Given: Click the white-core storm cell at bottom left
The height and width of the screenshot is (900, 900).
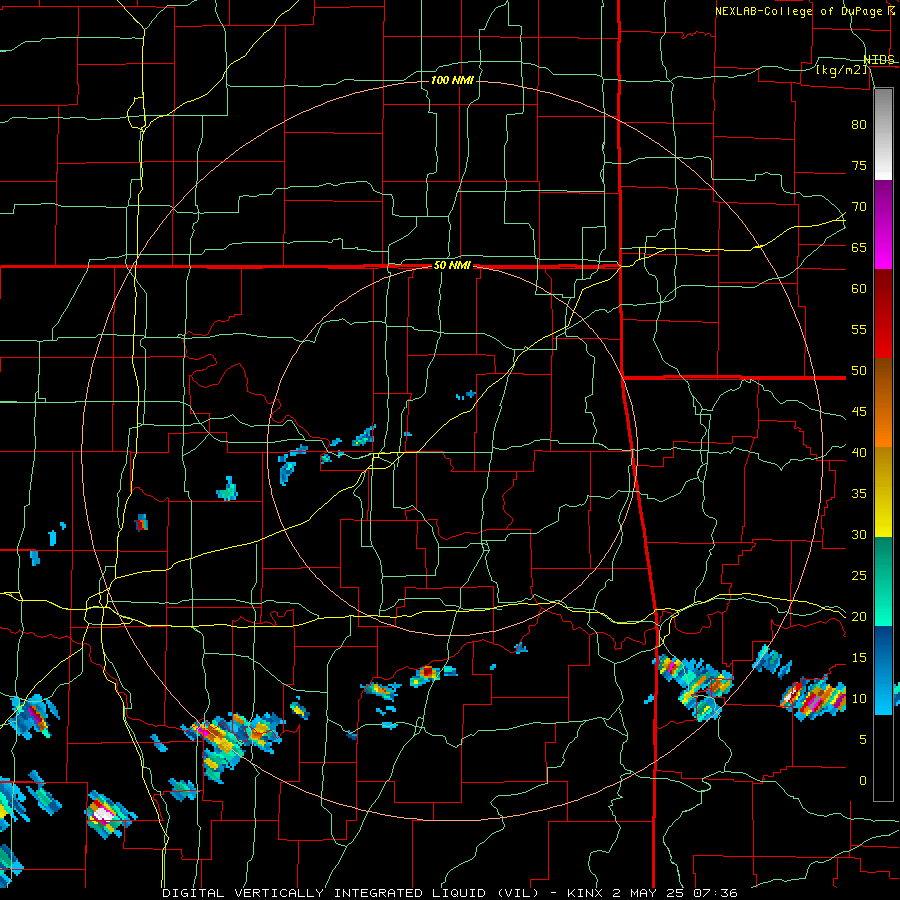Looking at the screenshot, I should [108, 814].
